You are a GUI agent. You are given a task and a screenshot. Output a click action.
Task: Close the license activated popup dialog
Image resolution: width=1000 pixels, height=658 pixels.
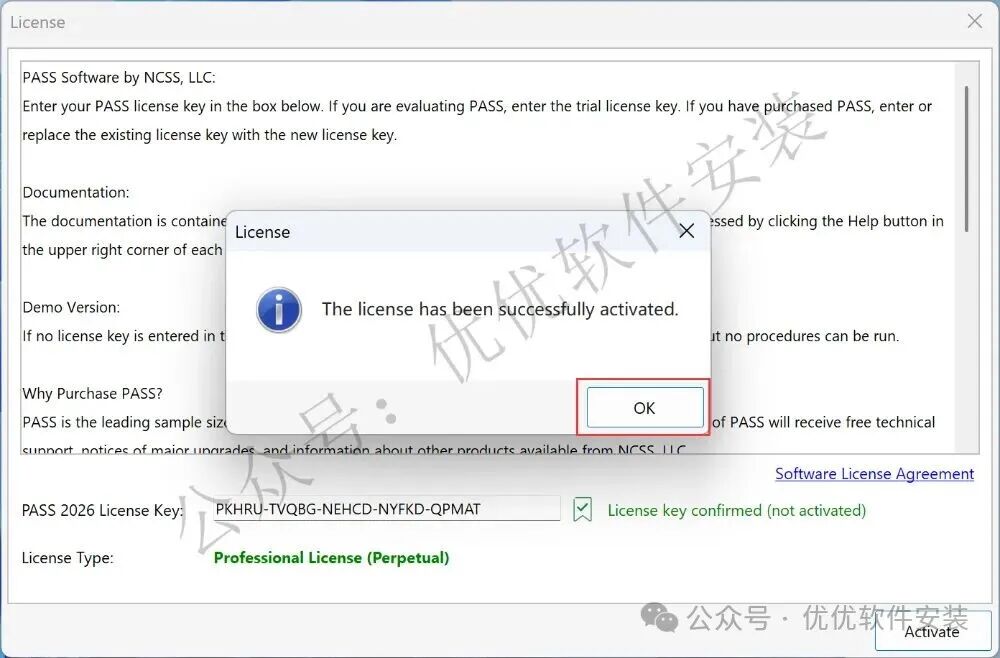click(686, 231)
